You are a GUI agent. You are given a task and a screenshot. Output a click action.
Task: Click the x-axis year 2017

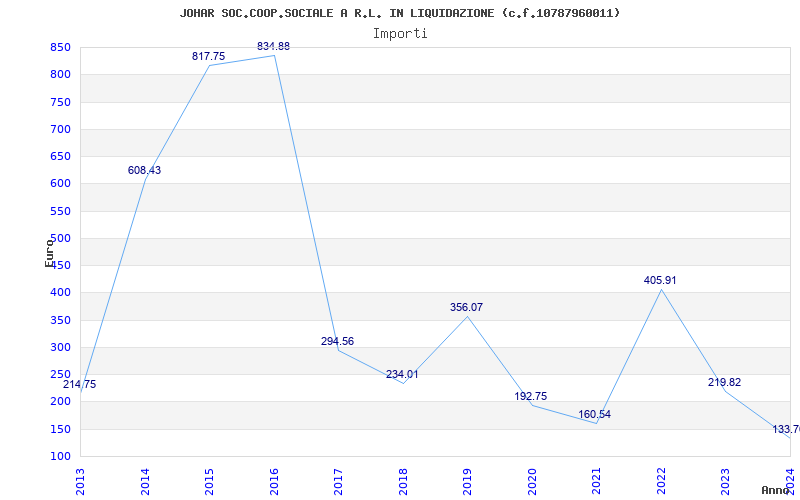click(338, 481)
